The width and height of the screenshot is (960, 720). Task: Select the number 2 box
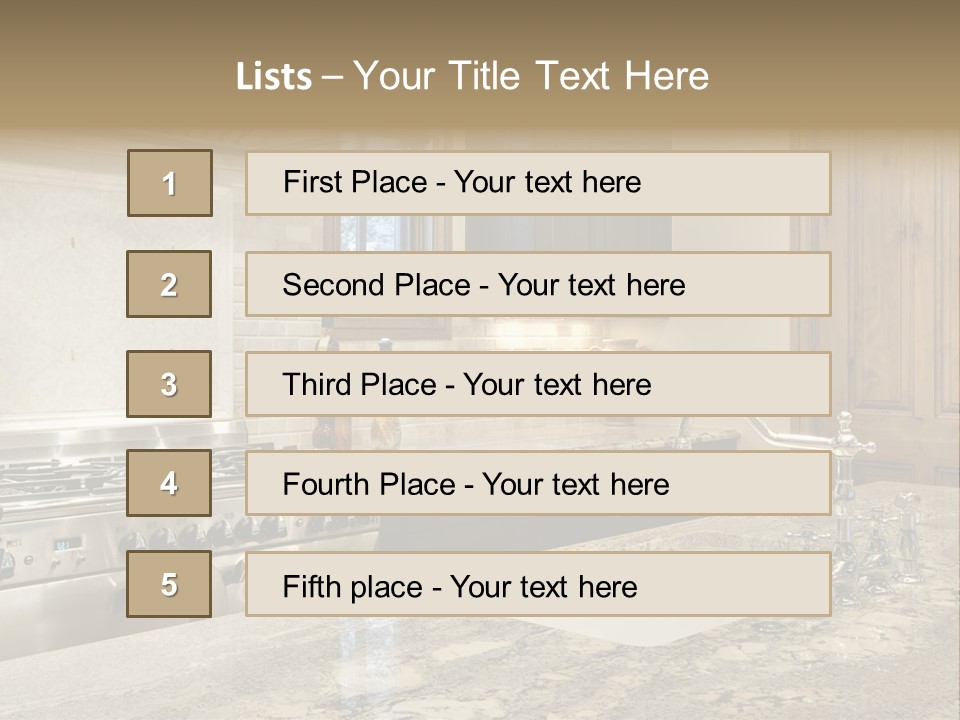coord(169,284)
